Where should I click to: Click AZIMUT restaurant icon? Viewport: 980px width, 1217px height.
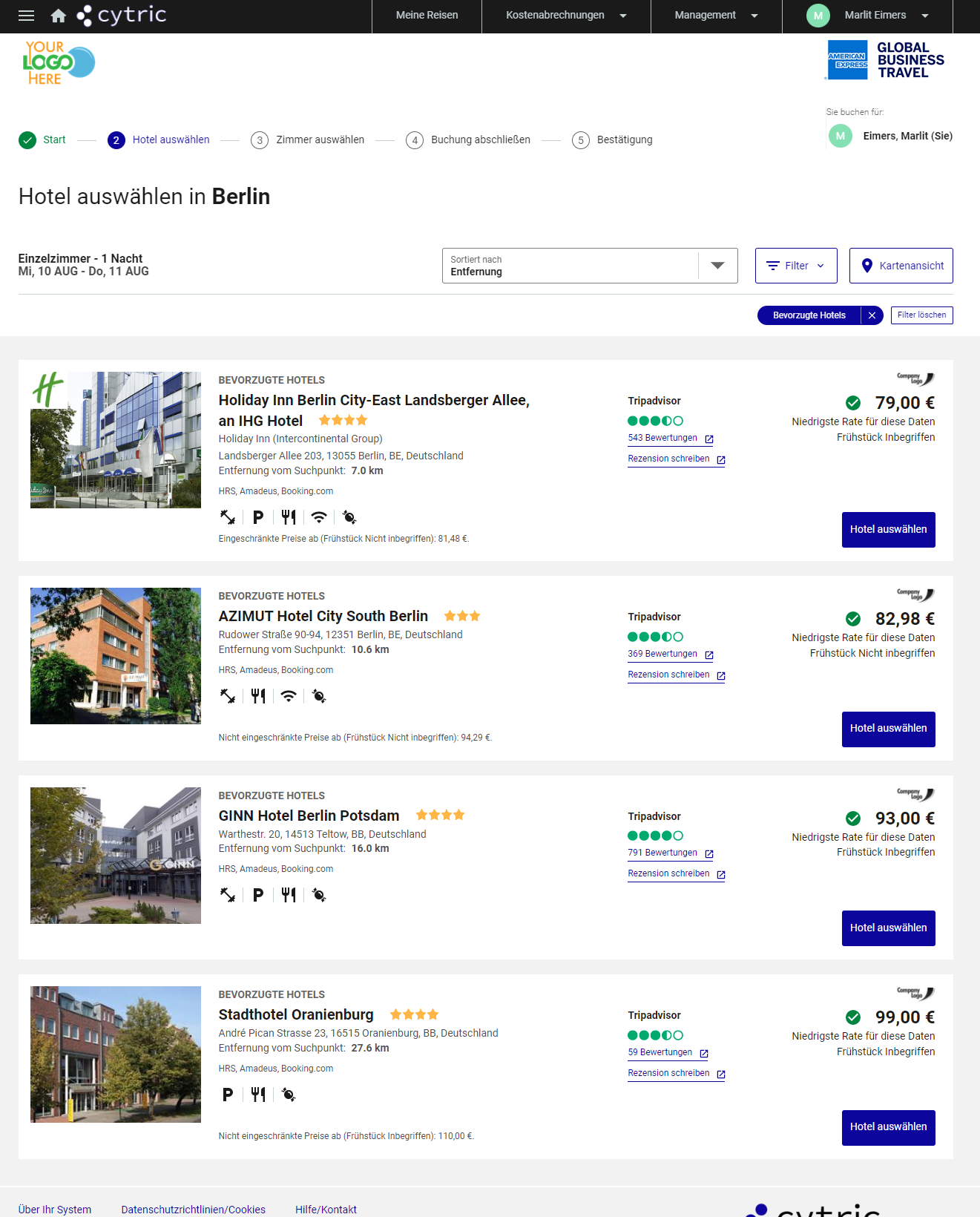pyautogui.click(x=258, y=696)
